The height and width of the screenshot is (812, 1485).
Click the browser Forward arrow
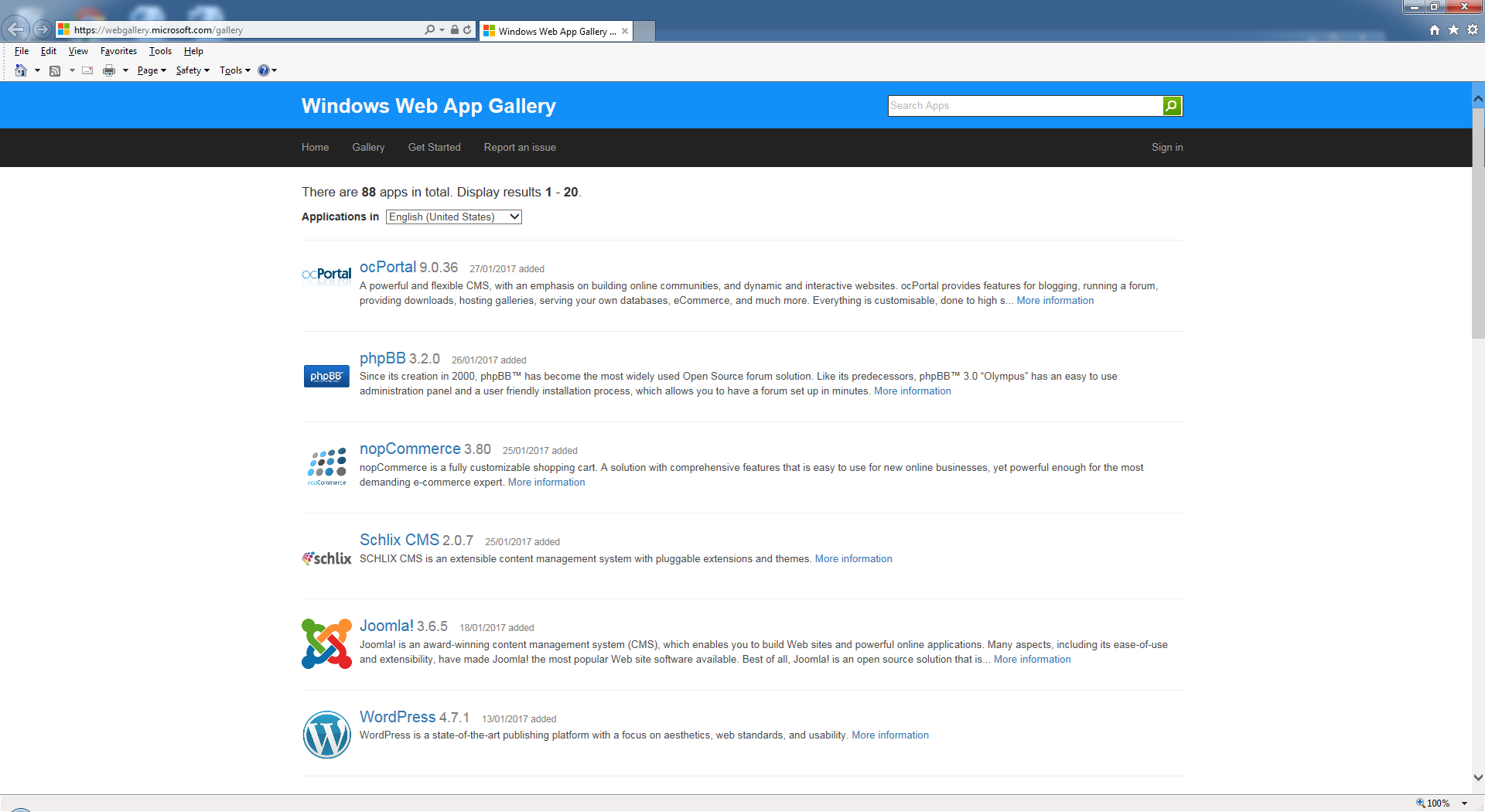[x=43, y=29]
